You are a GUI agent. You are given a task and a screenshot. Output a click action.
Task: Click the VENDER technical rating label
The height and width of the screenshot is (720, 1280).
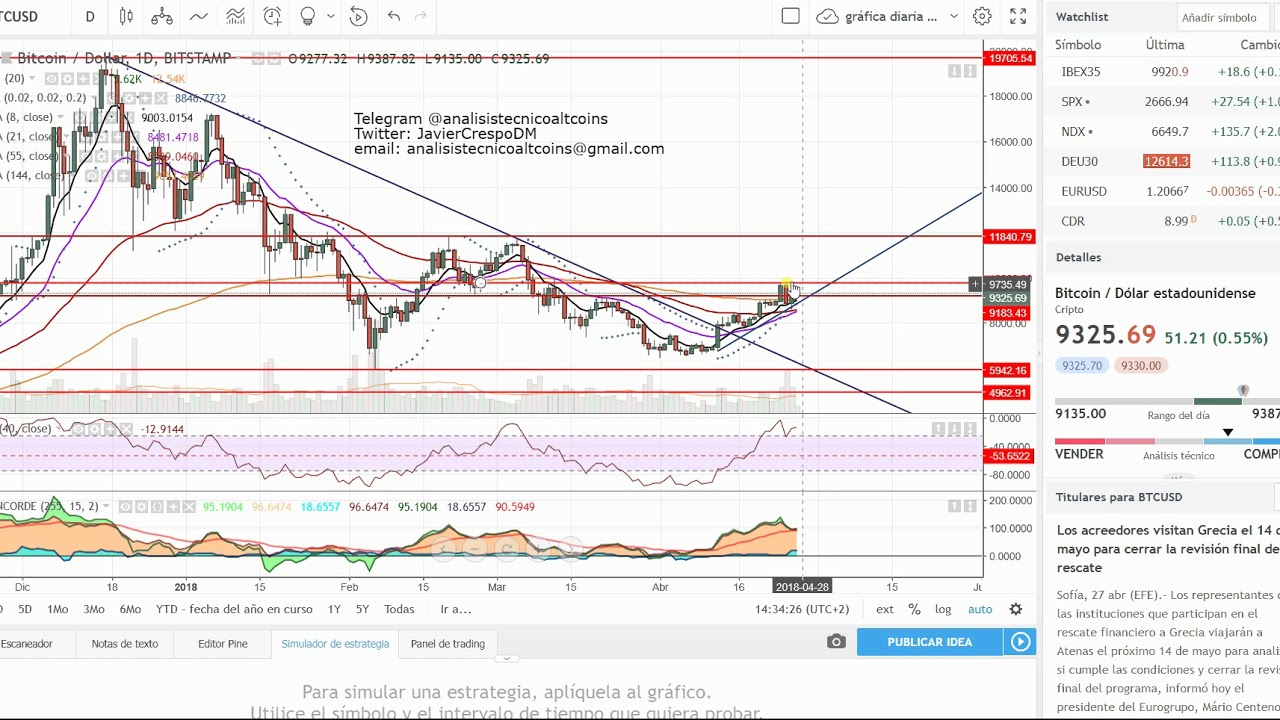(x=1079, y=454)
